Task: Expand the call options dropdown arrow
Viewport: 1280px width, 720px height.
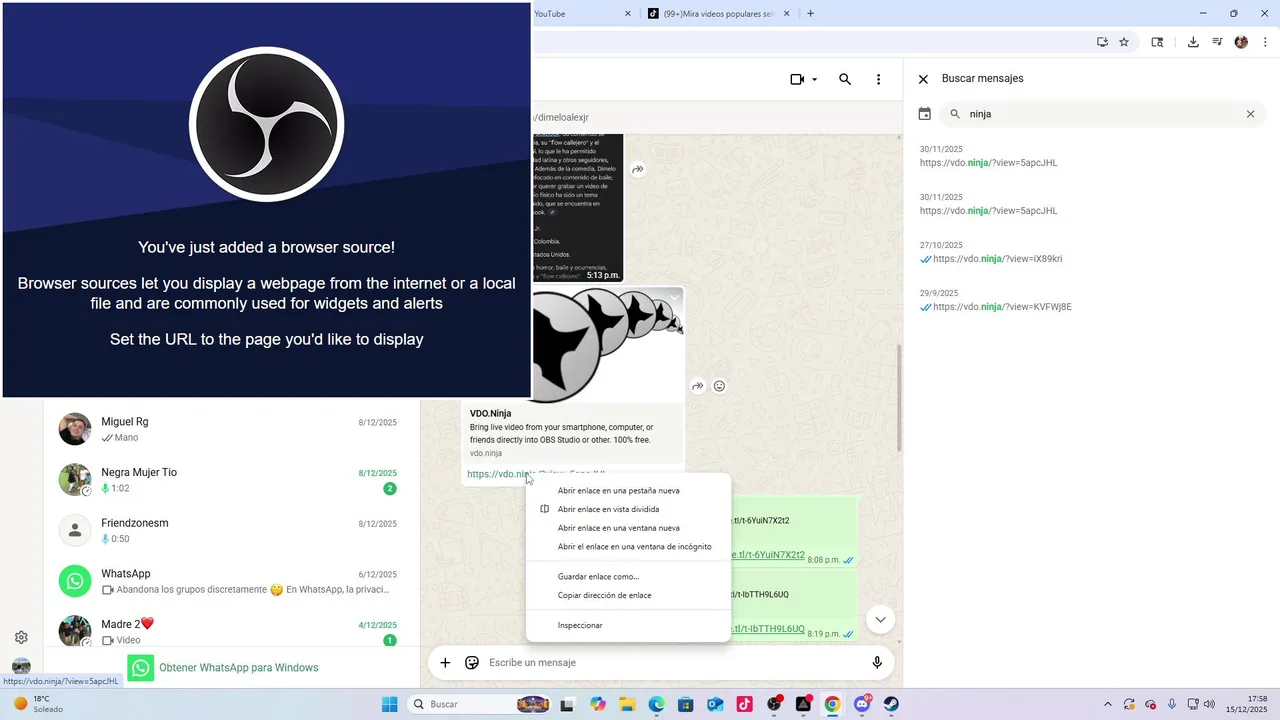Action: point(815,79)
